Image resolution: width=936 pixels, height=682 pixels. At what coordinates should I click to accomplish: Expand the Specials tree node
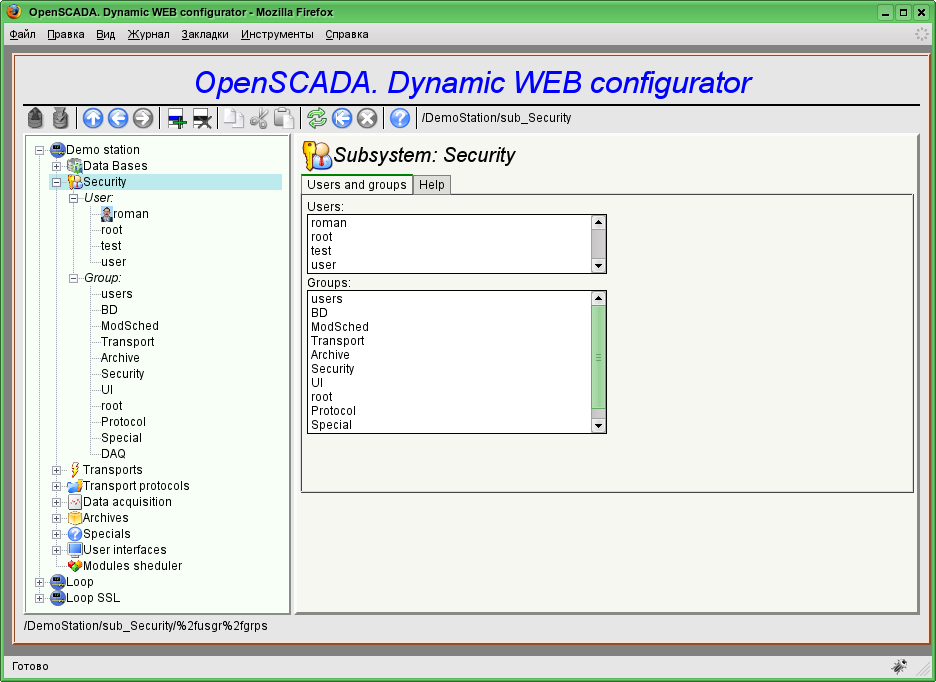(56, 534)
